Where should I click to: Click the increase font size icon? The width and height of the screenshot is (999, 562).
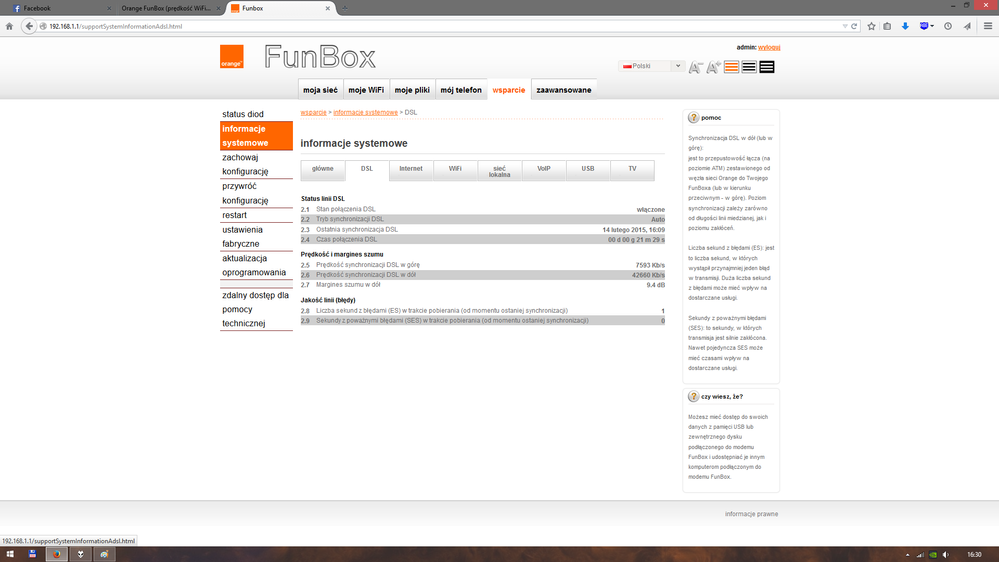point(713,67)
